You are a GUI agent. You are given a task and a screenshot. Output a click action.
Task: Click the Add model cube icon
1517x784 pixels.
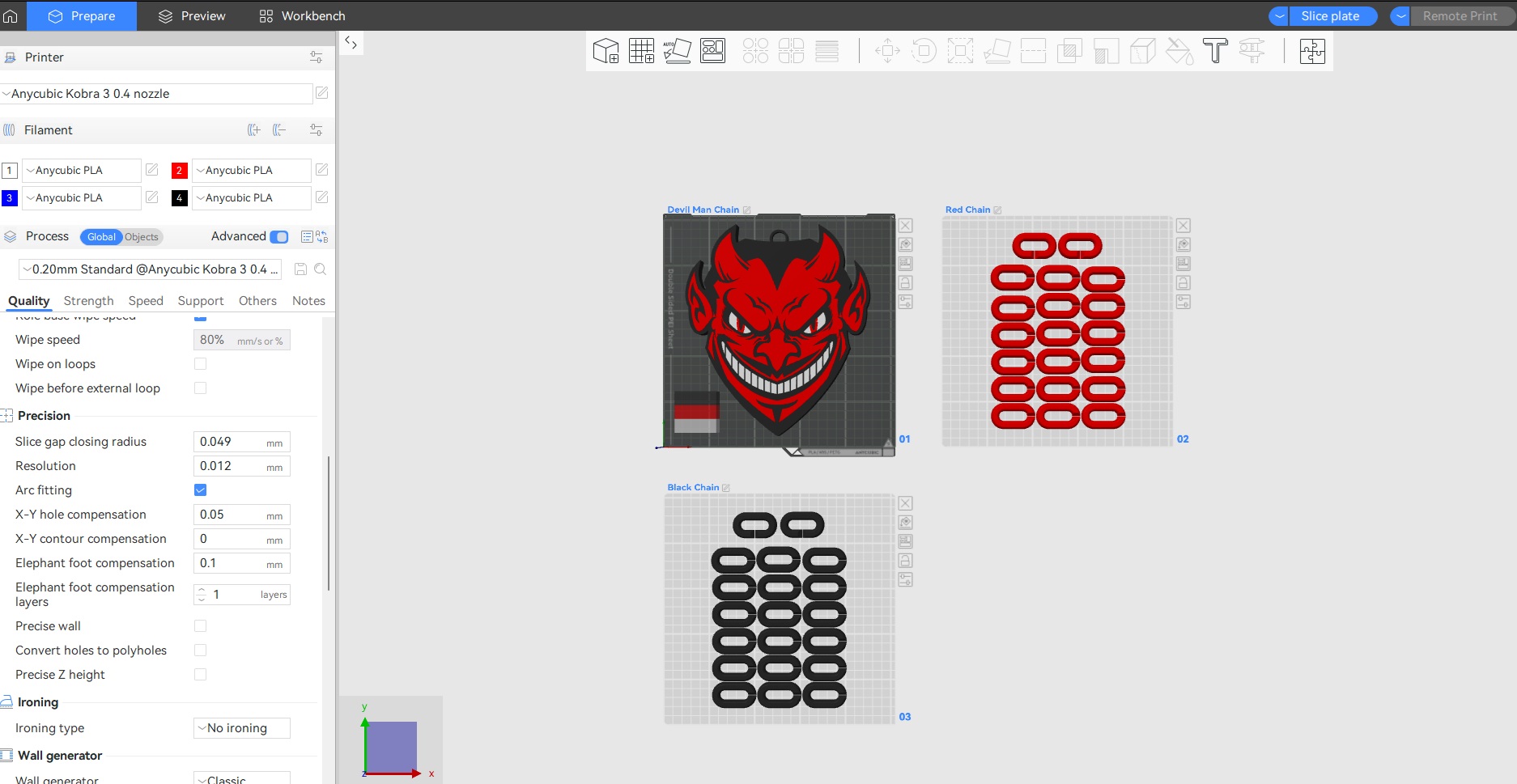606,51
